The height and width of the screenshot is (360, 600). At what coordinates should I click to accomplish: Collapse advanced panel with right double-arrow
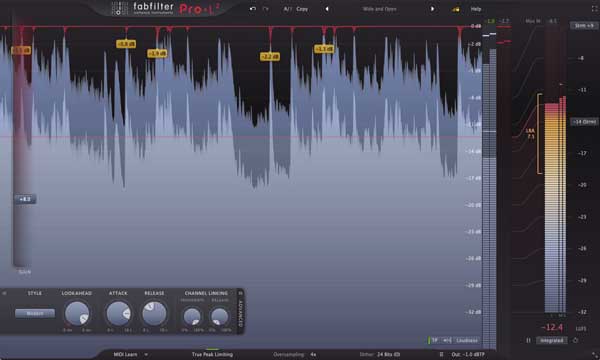(241, 293)
